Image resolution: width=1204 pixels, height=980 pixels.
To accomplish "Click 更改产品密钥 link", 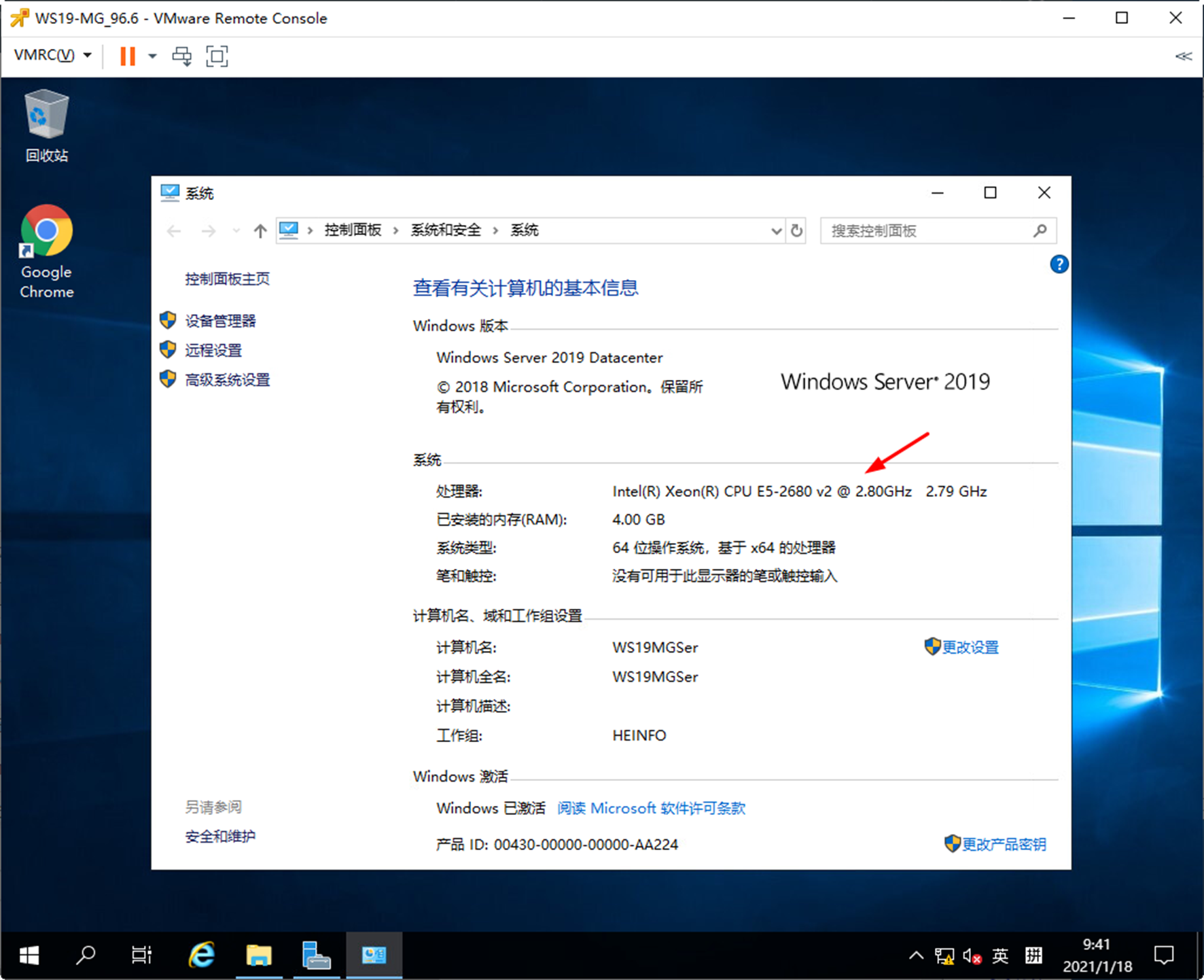I will pyautogui.click(x=1004, y=844).
